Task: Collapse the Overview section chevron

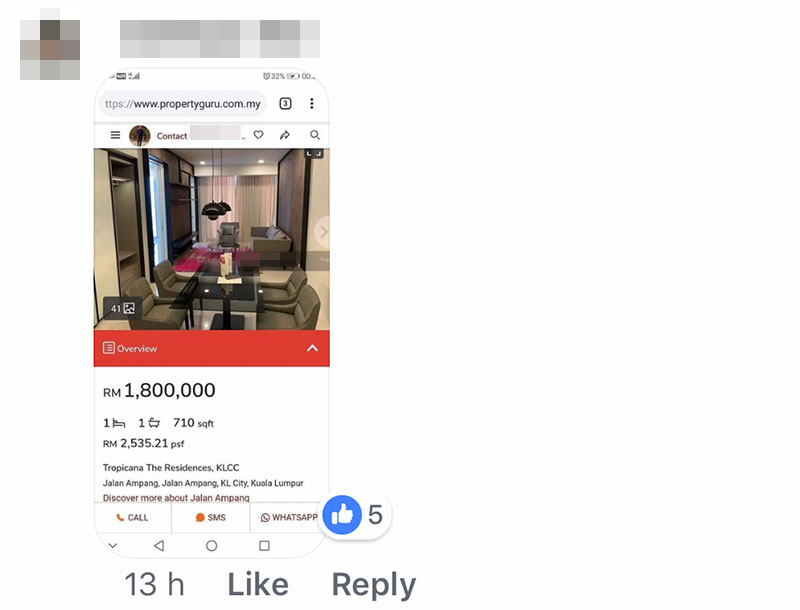Action: pos(312,348)
